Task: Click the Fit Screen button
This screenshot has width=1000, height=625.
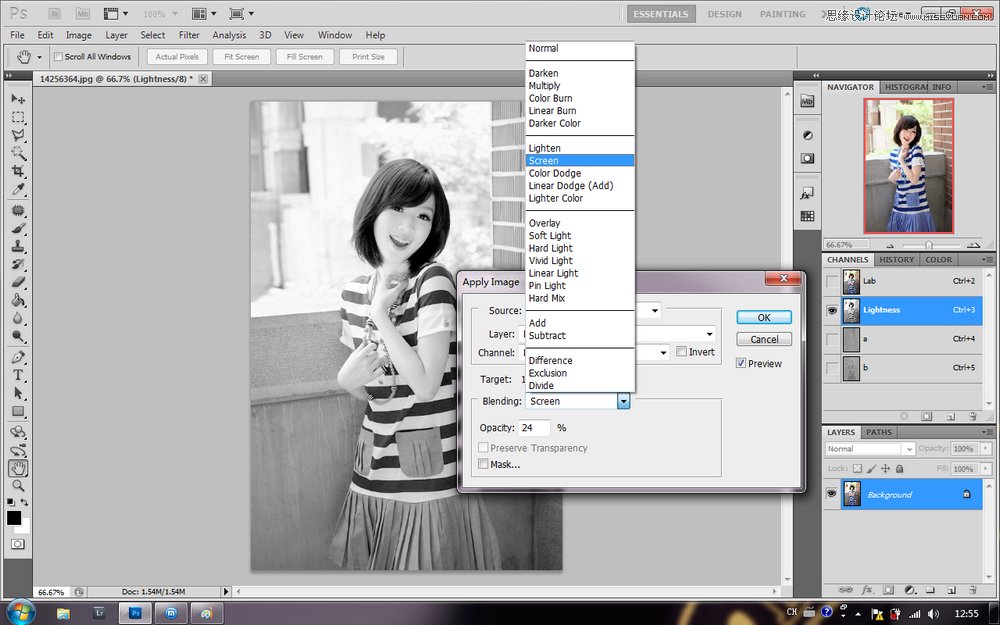Action: point(241,56)
